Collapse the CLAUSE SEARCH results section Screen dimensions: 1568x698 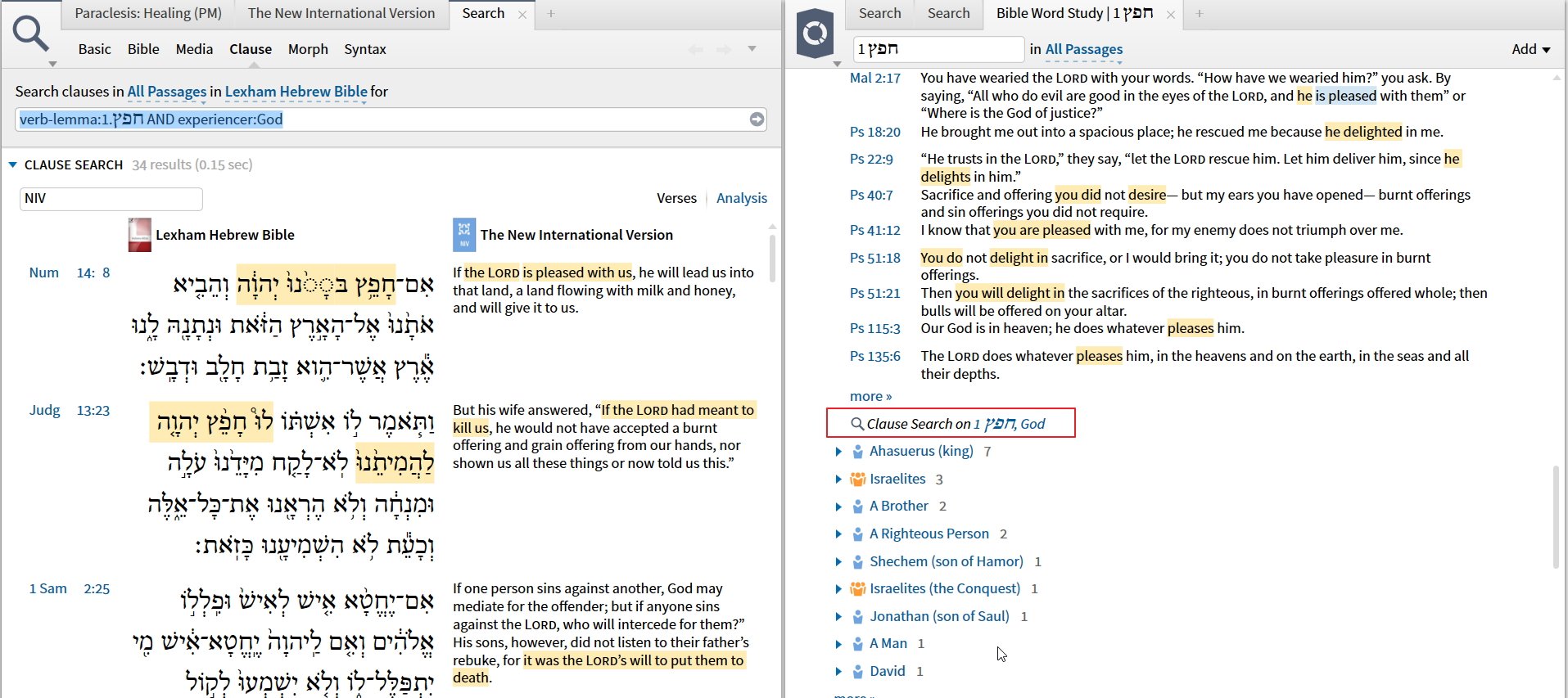[x=12, y=165]
